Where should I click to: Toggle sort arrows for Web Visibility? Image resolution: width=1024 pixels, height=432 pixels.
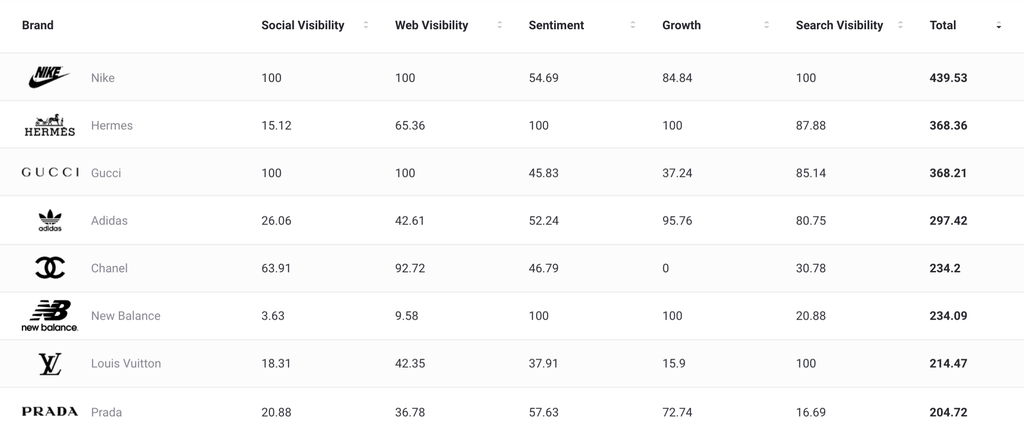point(500,25)
